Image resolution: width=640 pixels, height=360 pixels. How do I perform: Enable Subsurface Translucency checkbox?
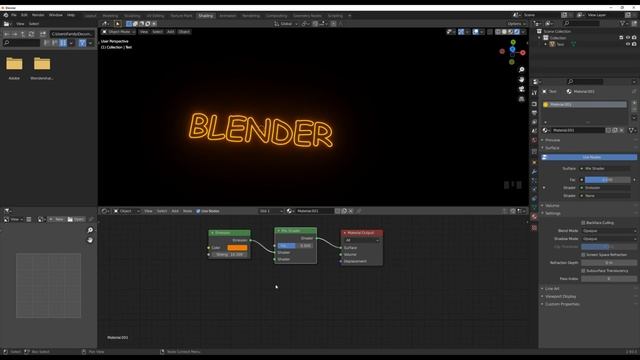[583, 271]
